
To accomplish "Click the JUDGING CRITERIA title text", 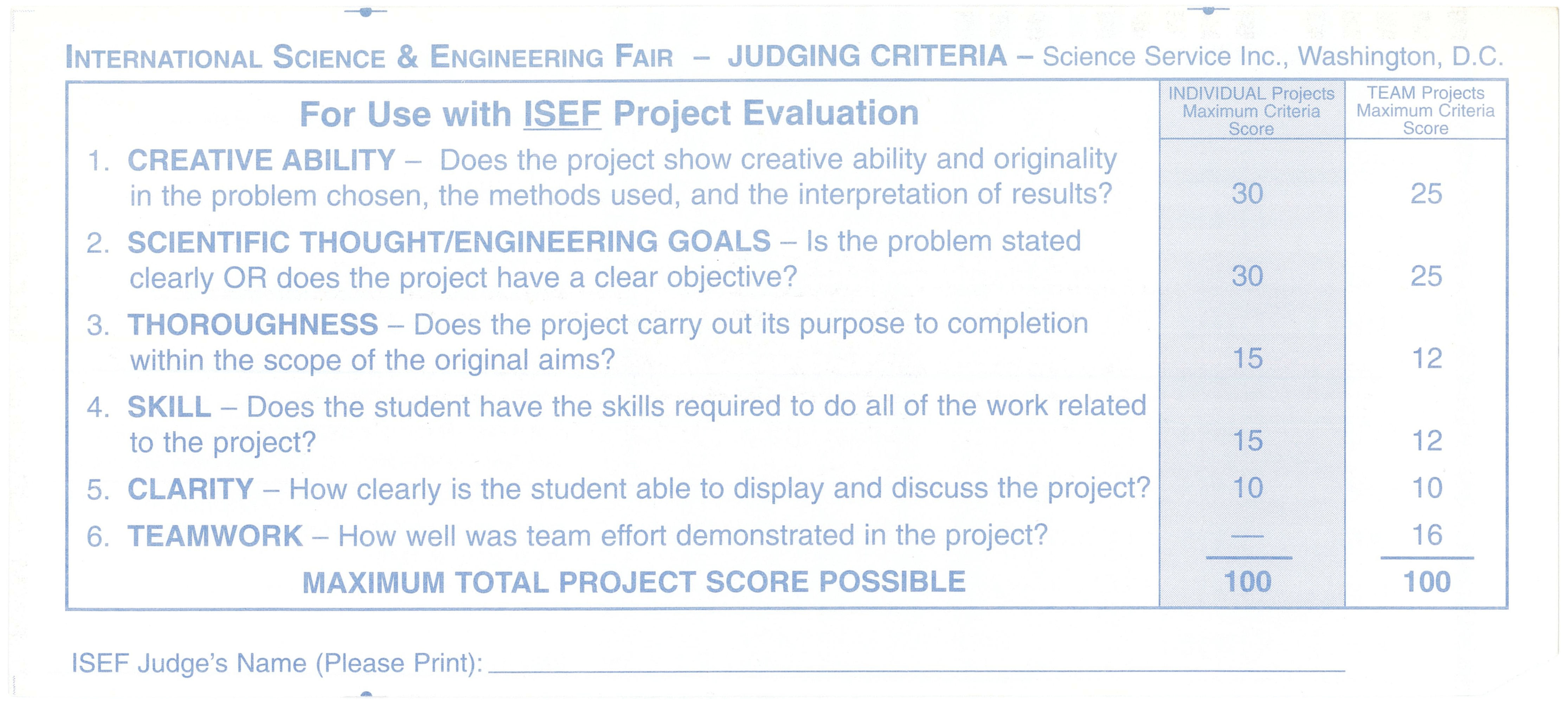I will [867, 57].
